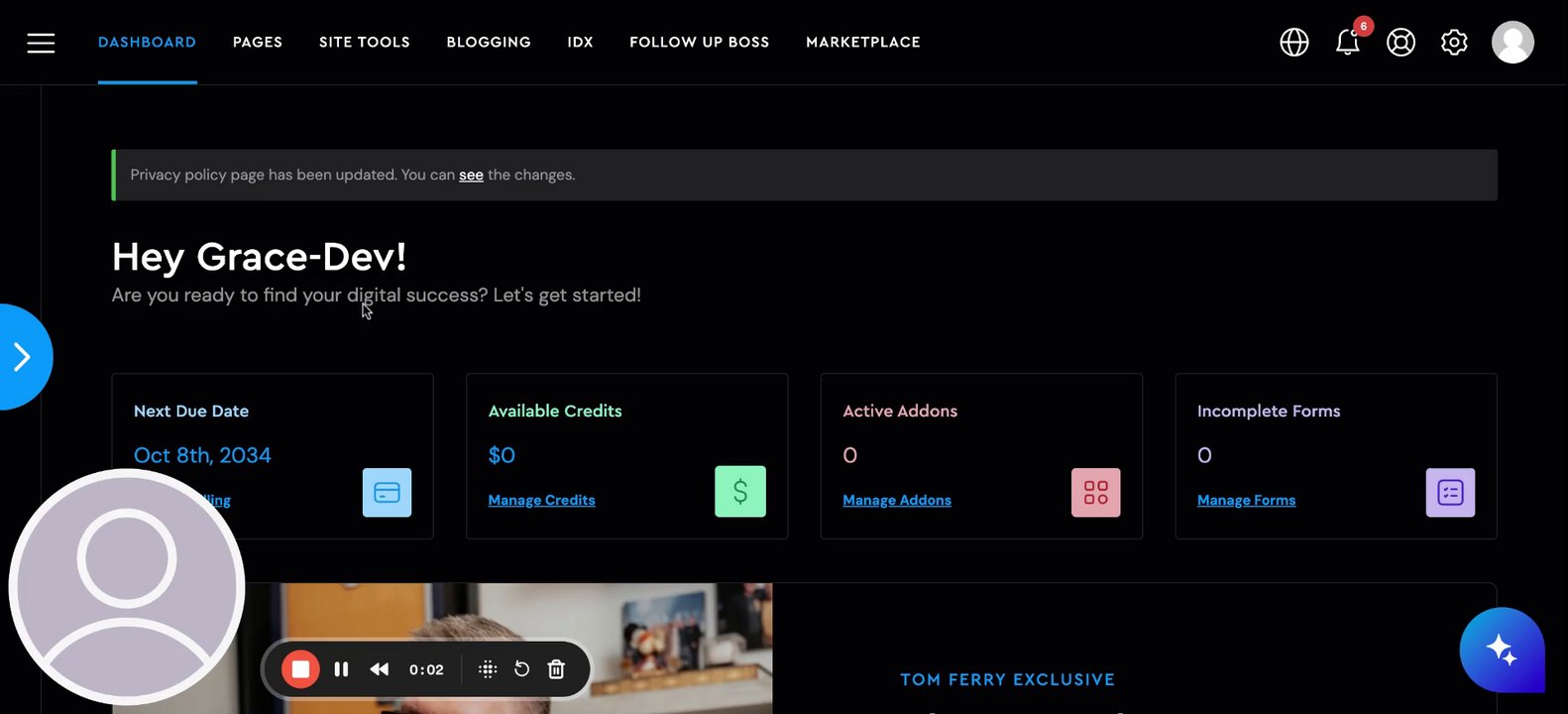Open the IDX menu
1568x714 pixels.
[581, 42]
